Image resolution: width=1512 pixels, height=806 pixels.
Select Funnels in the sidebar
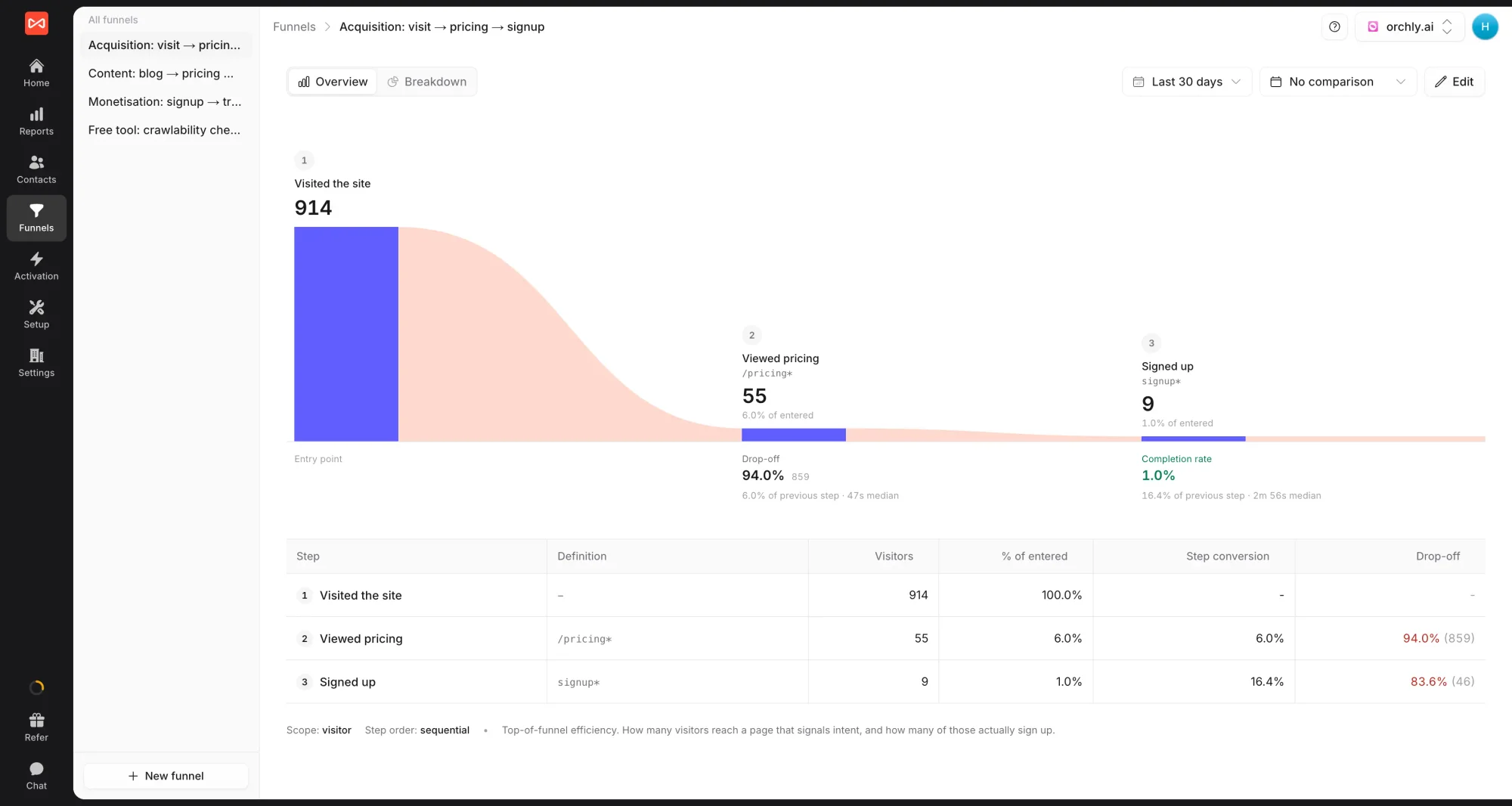(x=36, y=219)
